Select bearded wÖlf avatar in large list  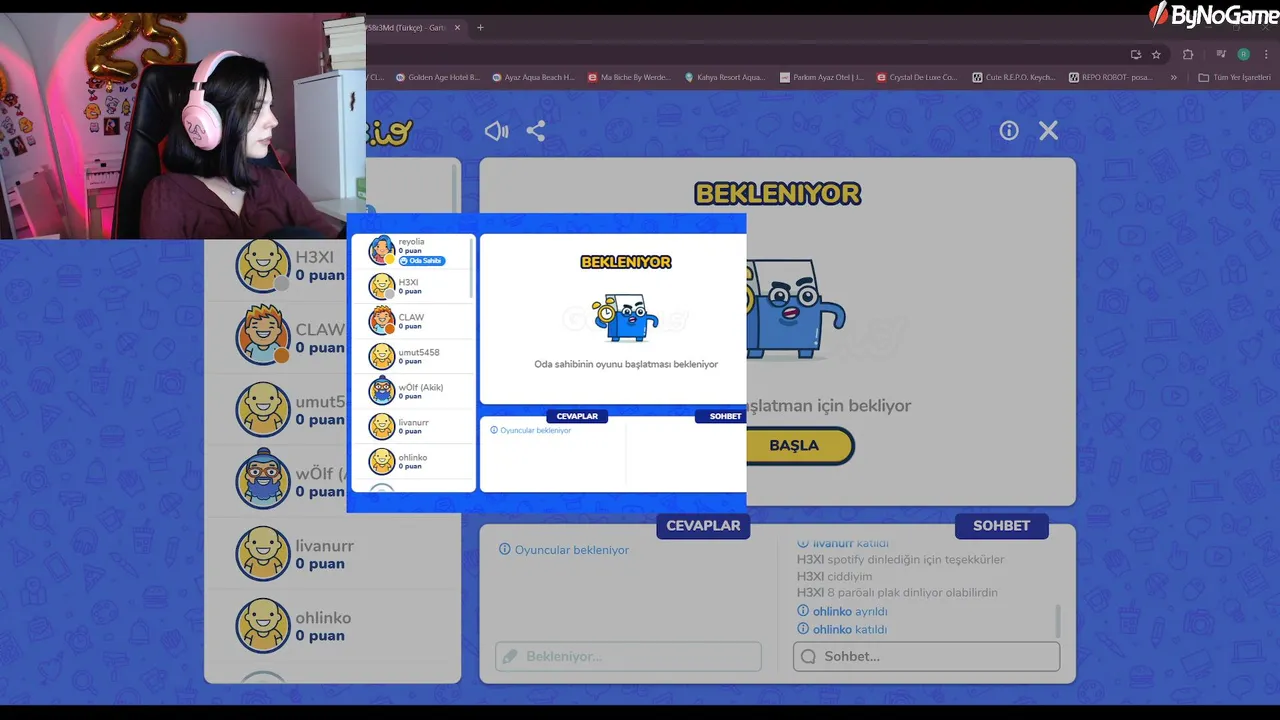[263, 481]
